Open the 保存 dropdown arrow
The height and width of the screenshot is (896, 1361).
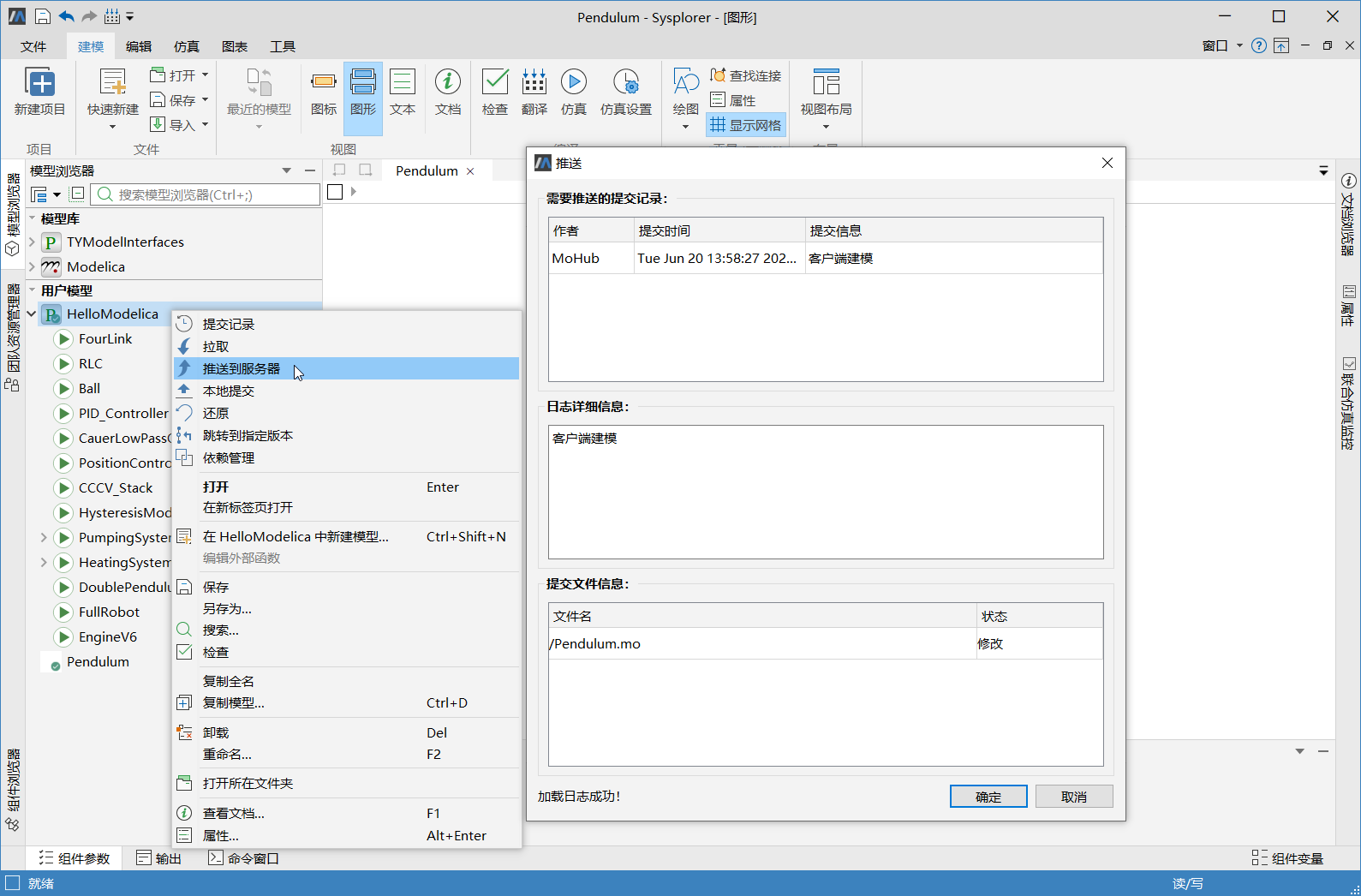tap(206, 100)
